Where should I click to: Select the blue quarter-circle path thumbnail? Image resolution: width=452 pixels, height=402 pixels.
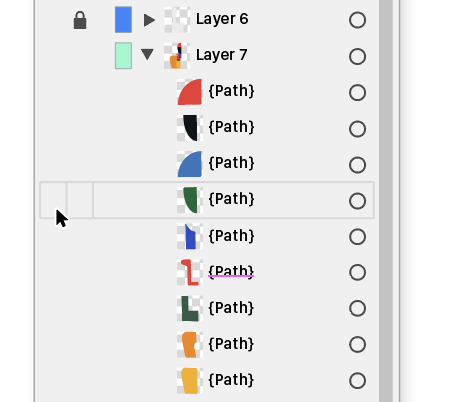[190, 164]
